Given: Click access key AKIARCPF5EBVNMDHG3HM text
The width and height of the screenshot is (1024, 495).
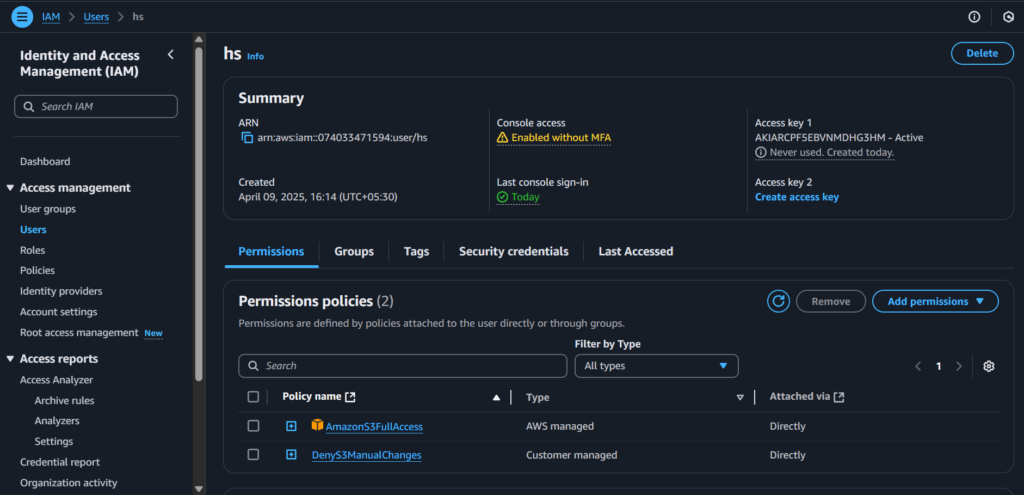Looking at the screenshot, I should 820,138.
